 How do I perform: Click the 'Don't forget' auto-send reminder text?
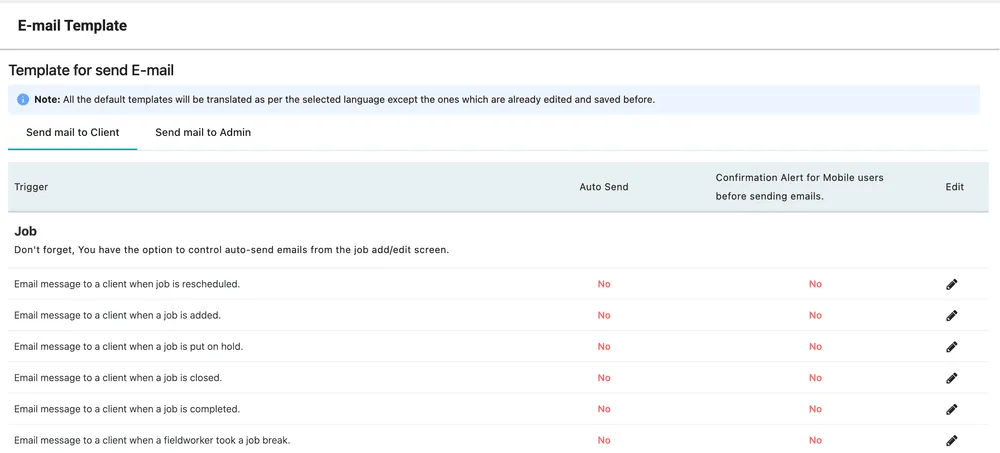tap(232, 249)
